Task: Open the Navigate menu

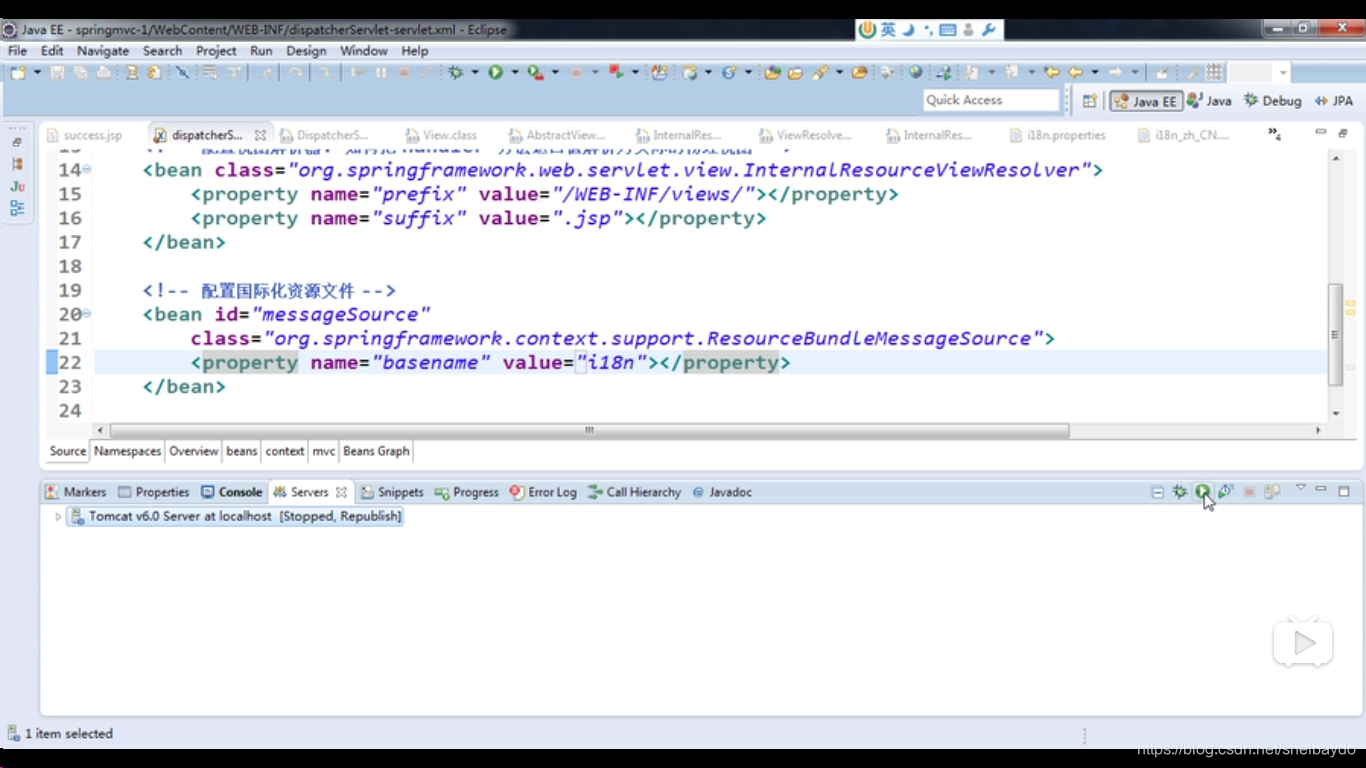Action: click(103, 51)
